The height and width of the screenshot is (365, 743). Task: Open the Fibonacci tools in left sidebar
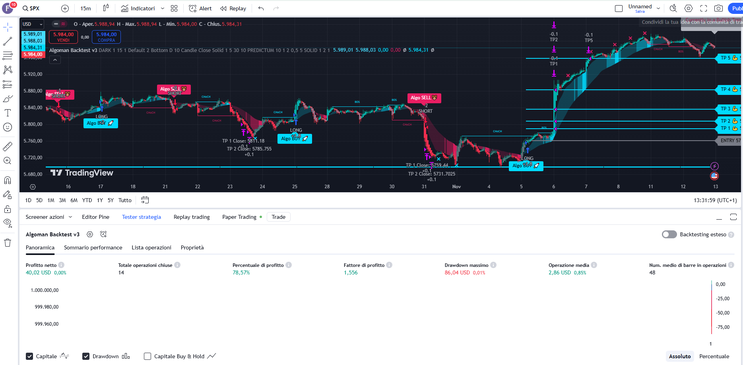click(7, 55)
